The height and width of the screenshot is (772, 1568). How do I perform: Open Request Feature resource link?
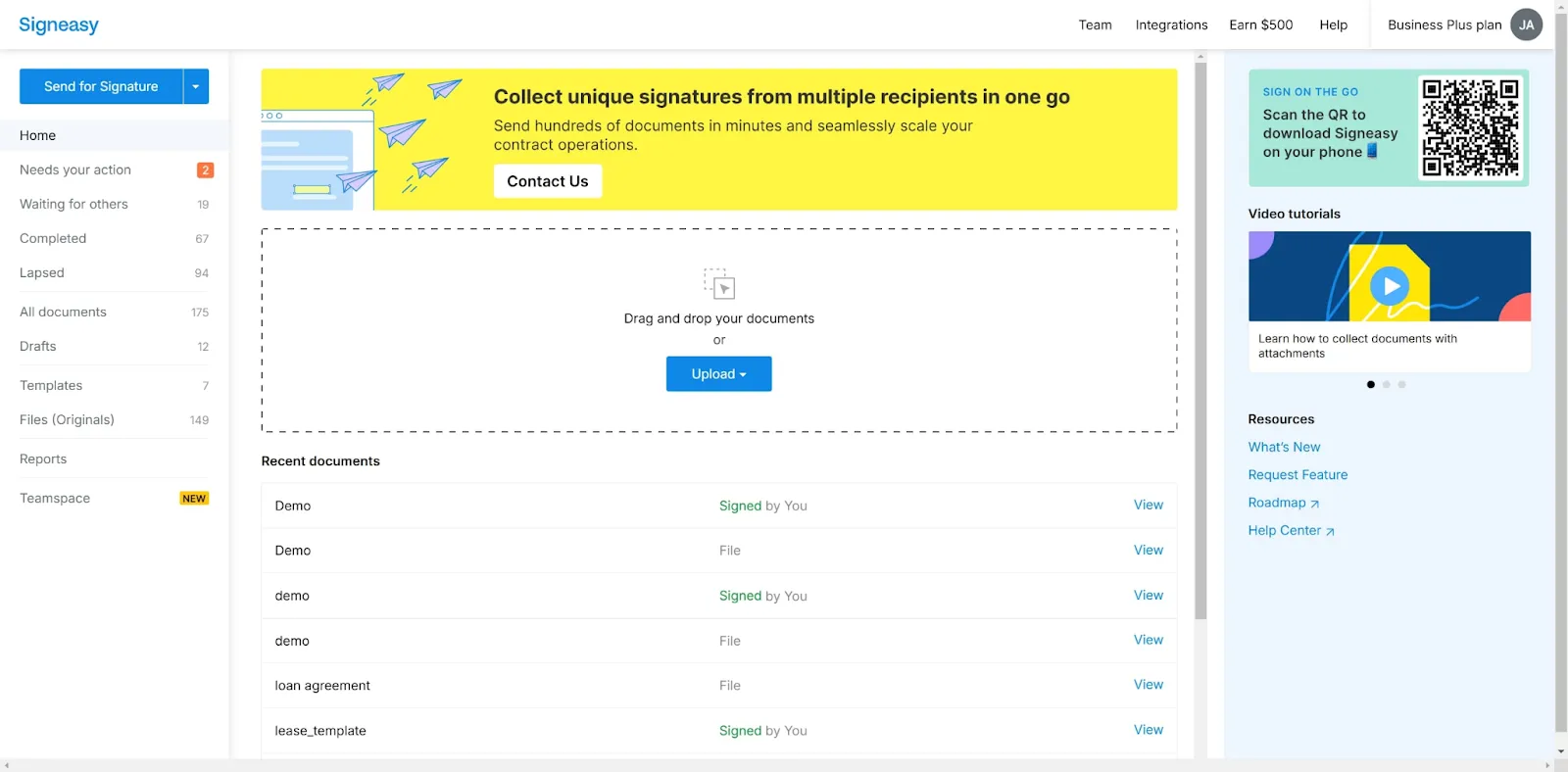click(1298, 474)
